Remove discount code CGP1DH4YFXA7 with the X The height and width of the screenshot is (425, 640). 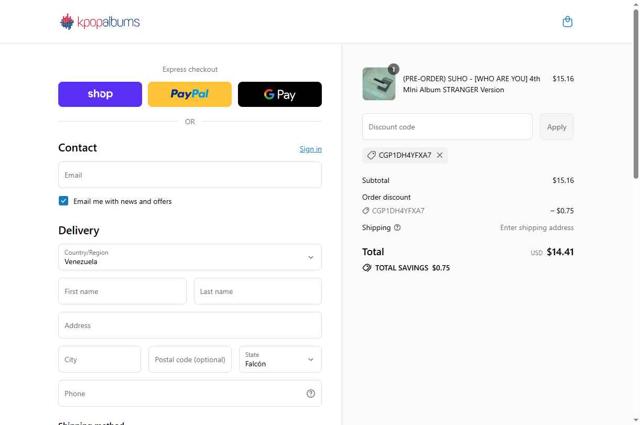point(440,155)
